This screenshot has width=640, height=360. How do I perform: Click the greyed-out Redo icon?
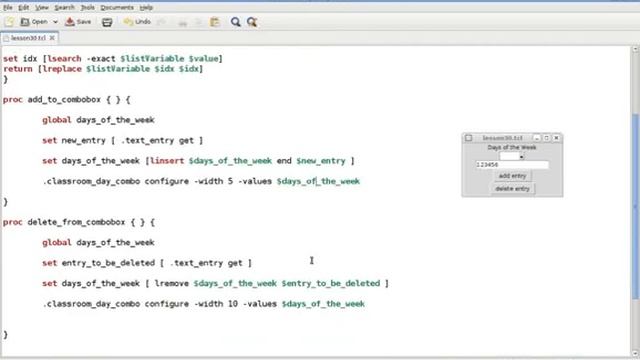coord(162,22)
